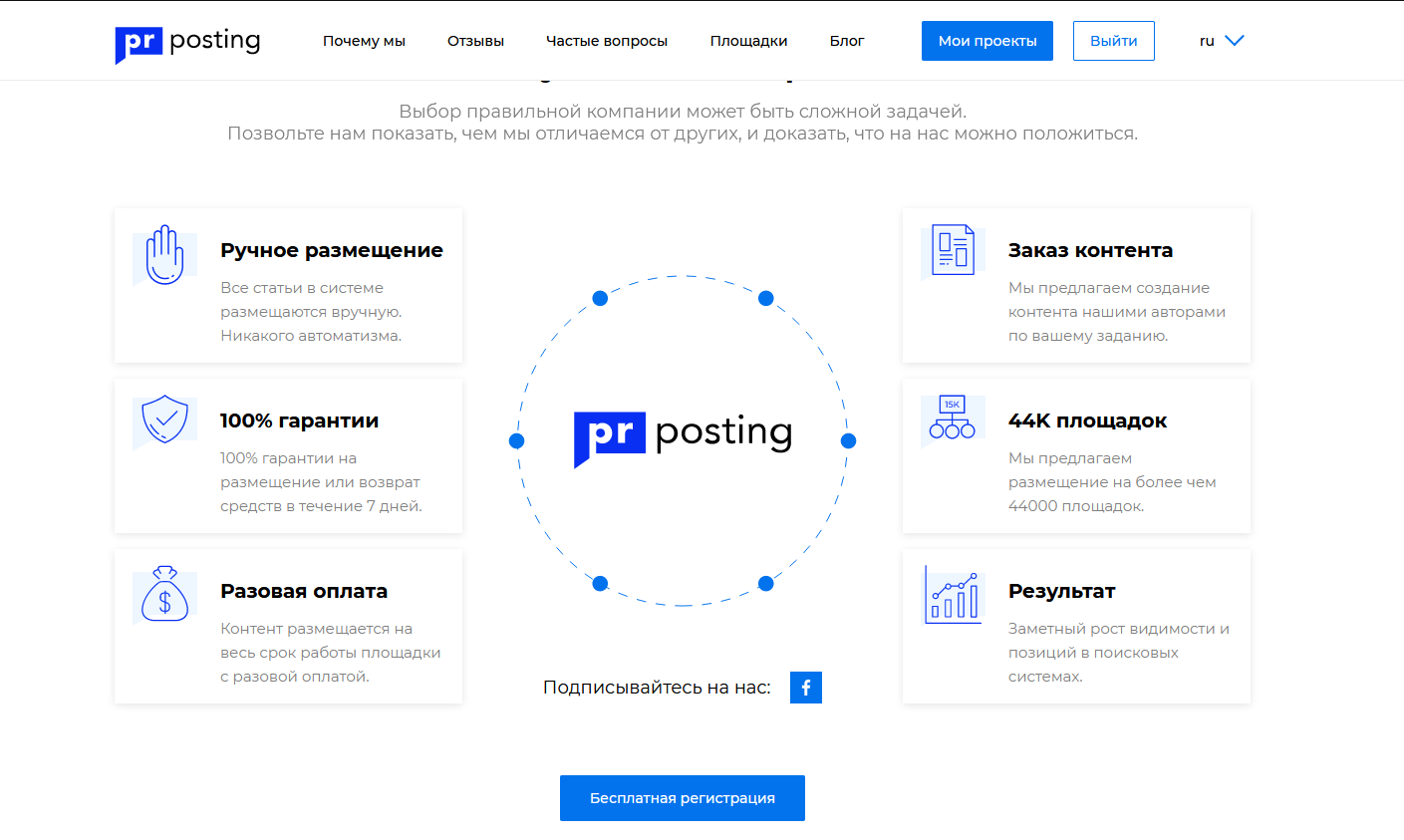The height and width of the screenshot is (840, 1404).
Task: Open the Отзывы menu item
Action: click(x=475, y=41)
